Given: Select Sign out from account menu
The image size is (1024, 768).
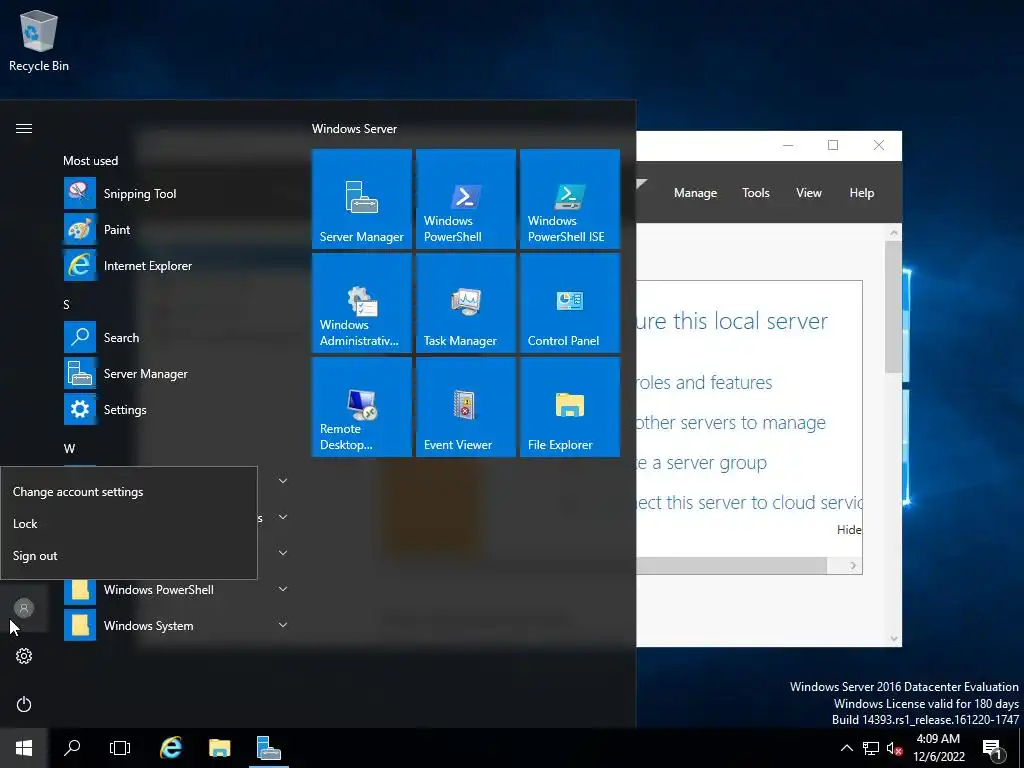Looking at the screenshot, I should click(129, 556).
